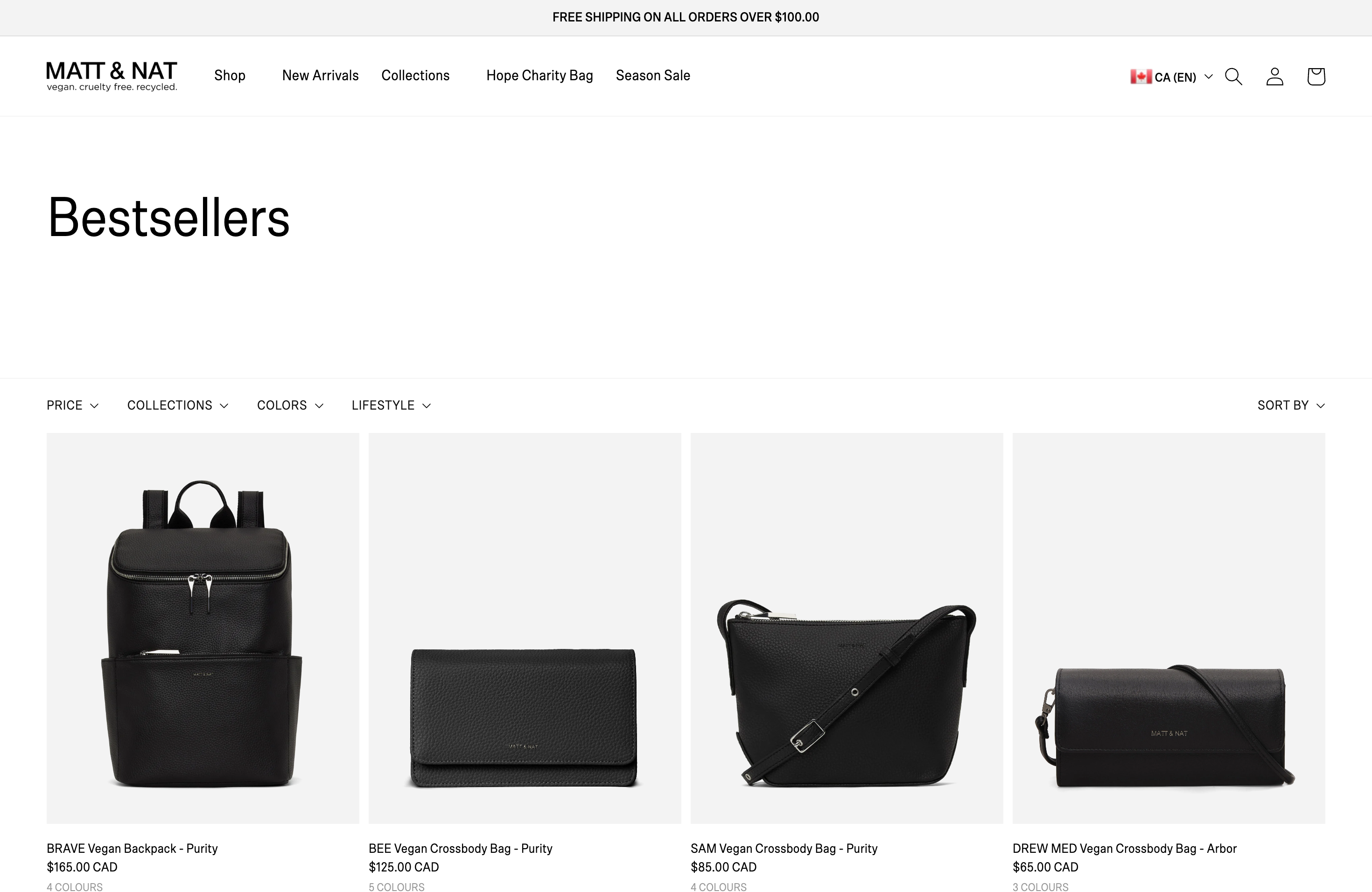Open the search magnifier icon

(x=1233, y=77)
